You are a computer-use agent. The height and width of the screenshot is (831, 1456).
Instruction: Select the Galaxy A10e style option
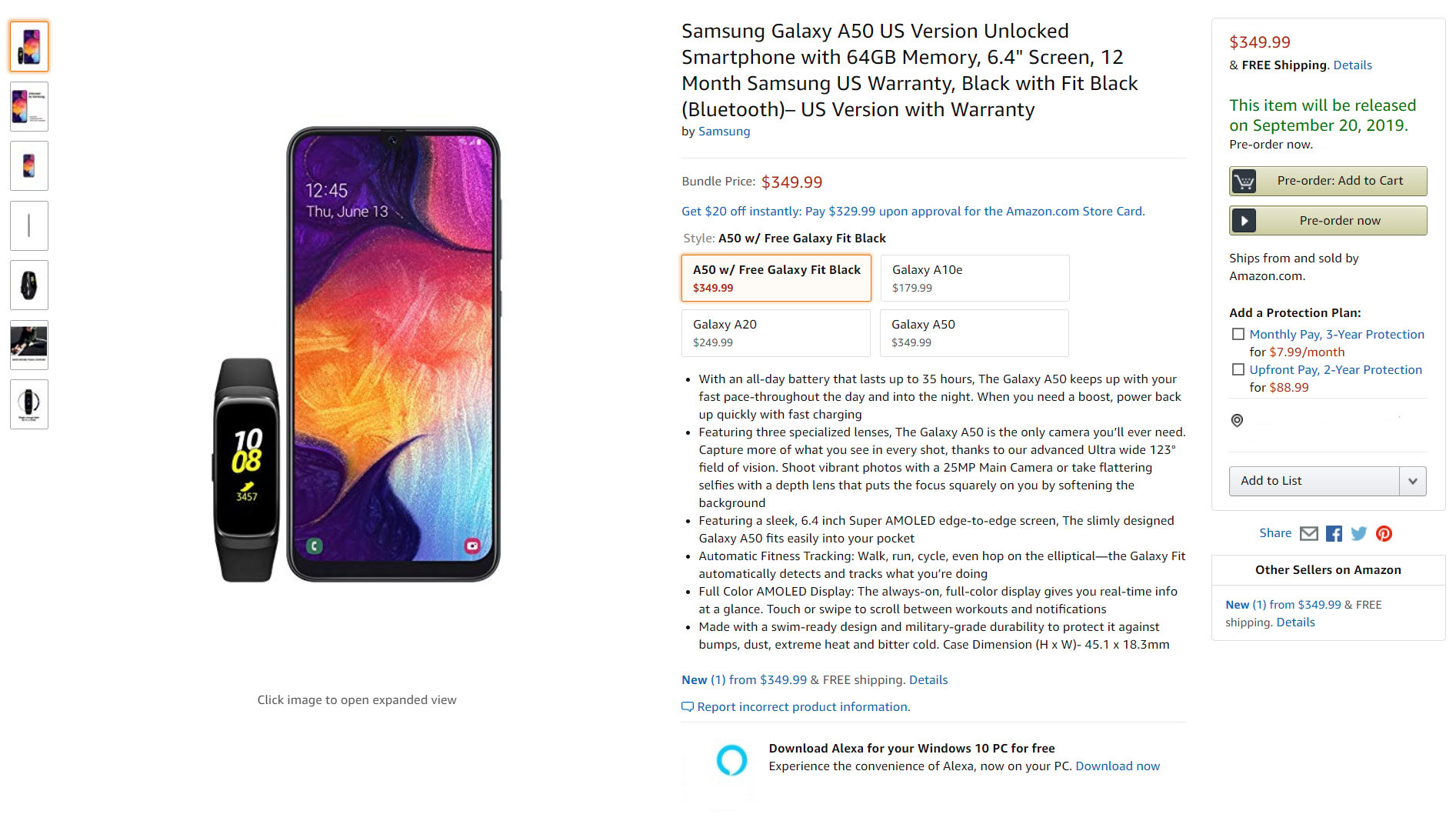coord(975,278)
